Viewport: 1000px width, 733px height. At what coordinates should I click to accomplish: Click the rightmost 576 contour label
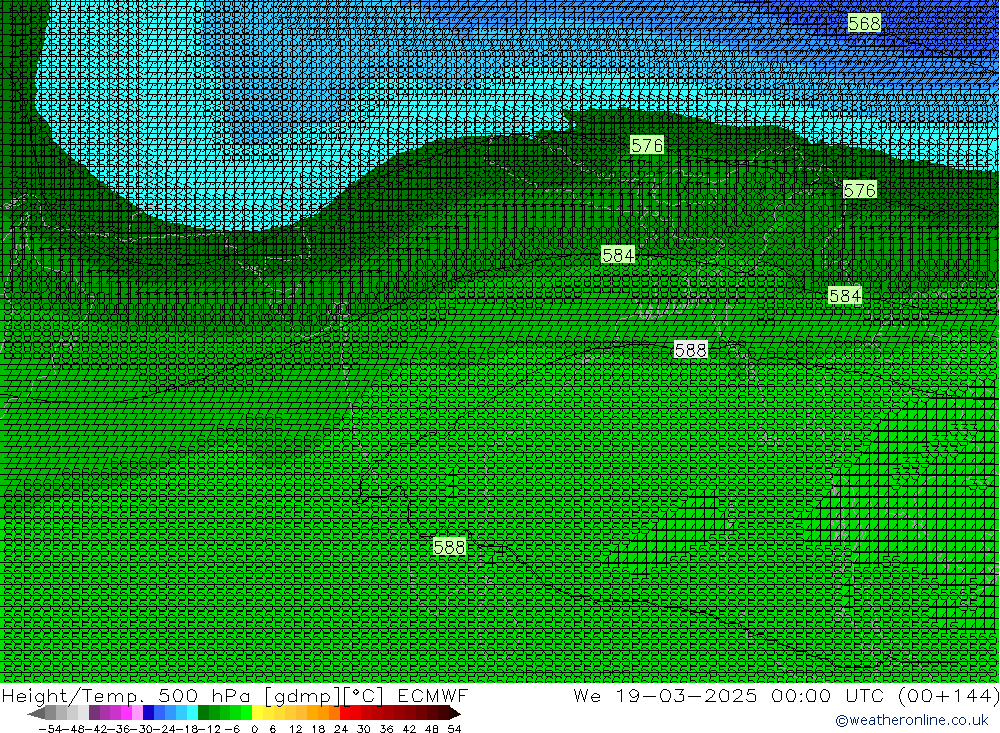[860, 190]
